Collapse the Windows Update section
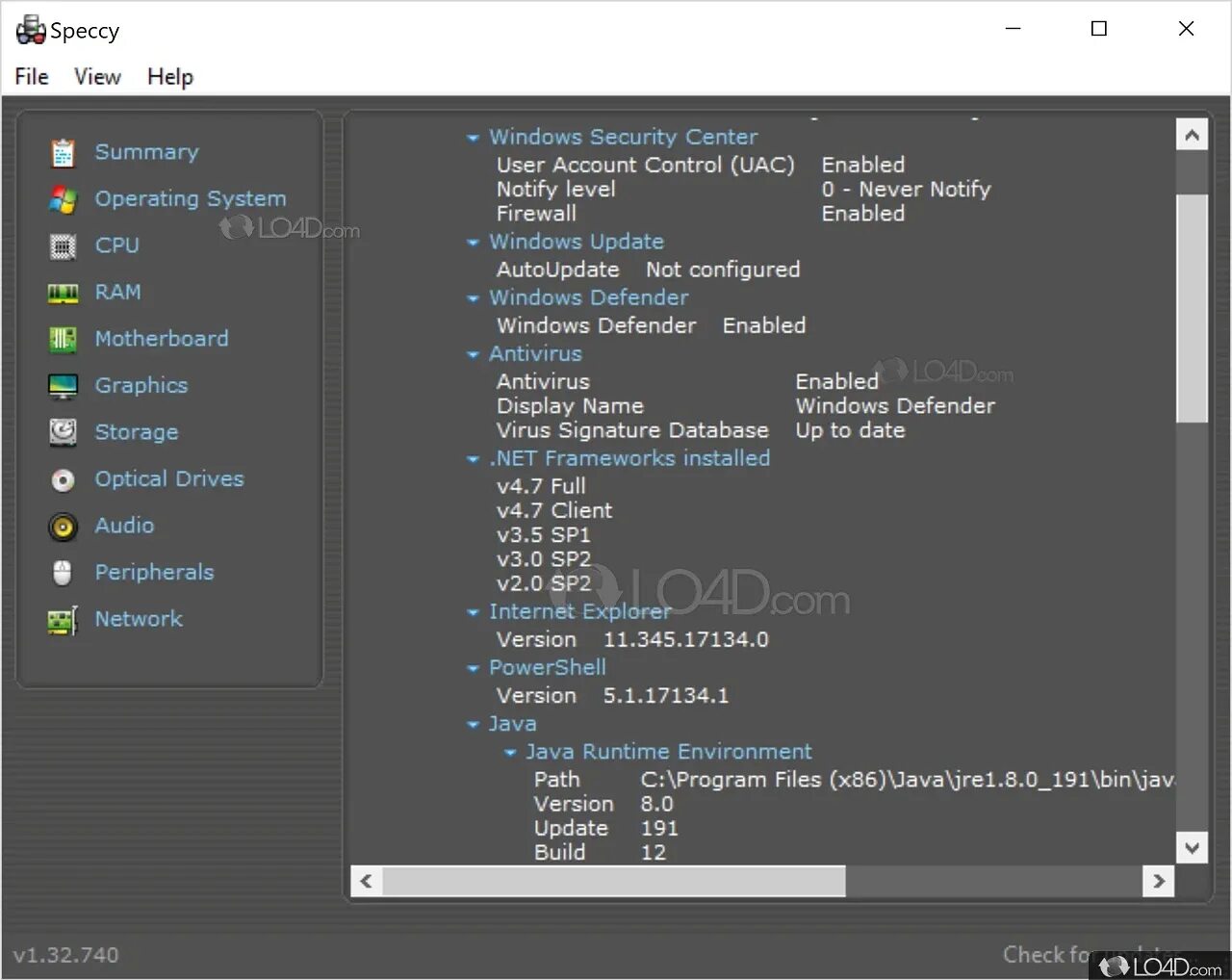Viewport: 1232px width, 980px height. 473,243
